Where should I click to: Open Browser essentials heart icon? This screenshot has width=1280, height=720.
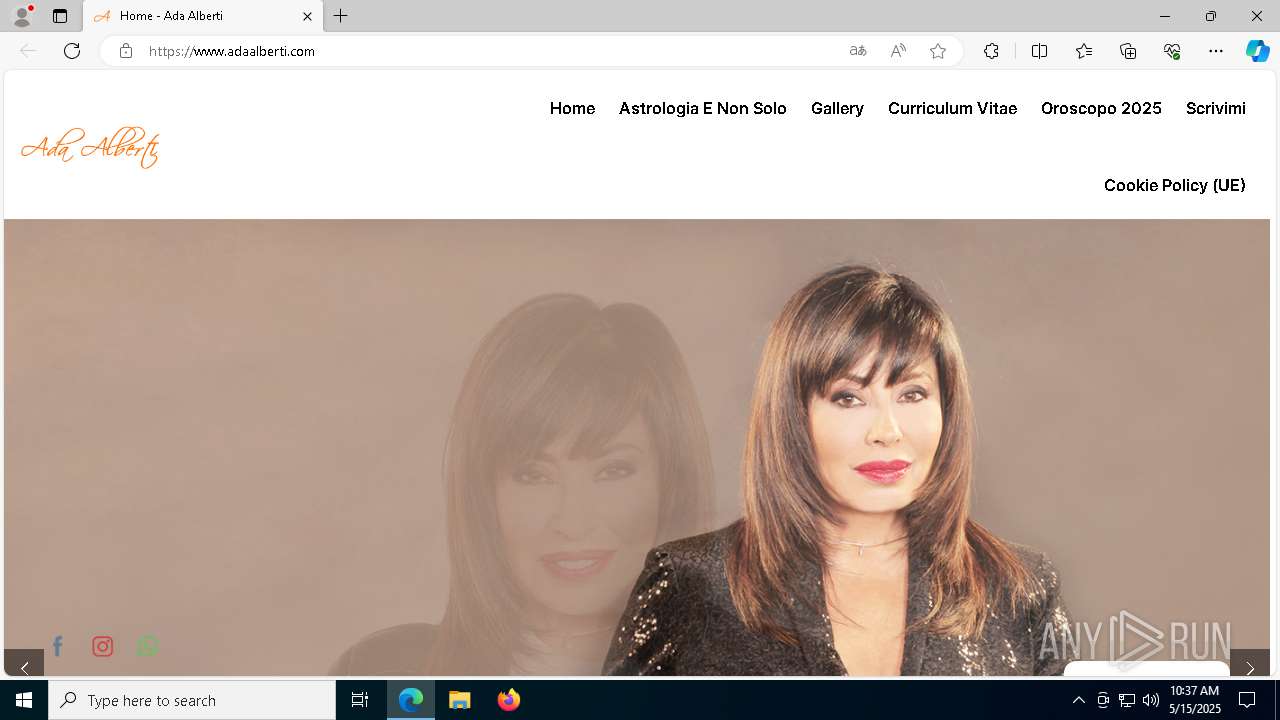pyautogui.click(x=1172, y=51)
